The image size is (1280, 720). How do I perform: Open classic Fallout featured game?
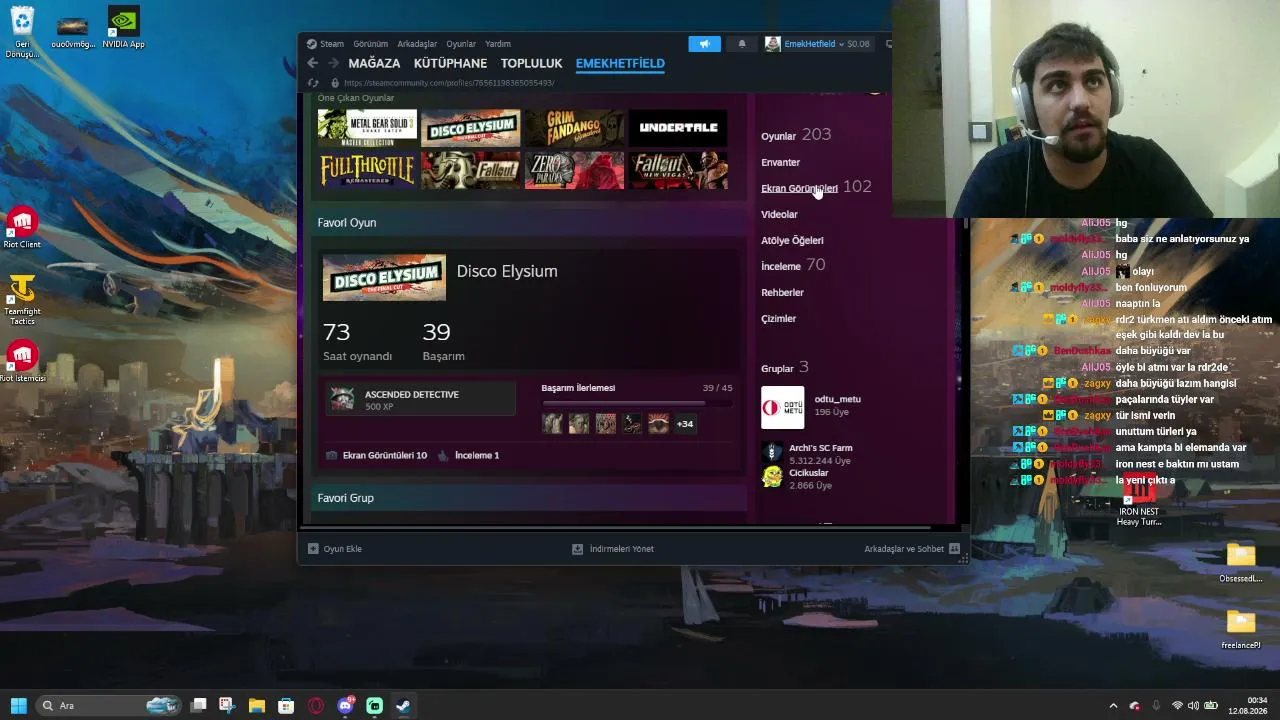(470, 170)
